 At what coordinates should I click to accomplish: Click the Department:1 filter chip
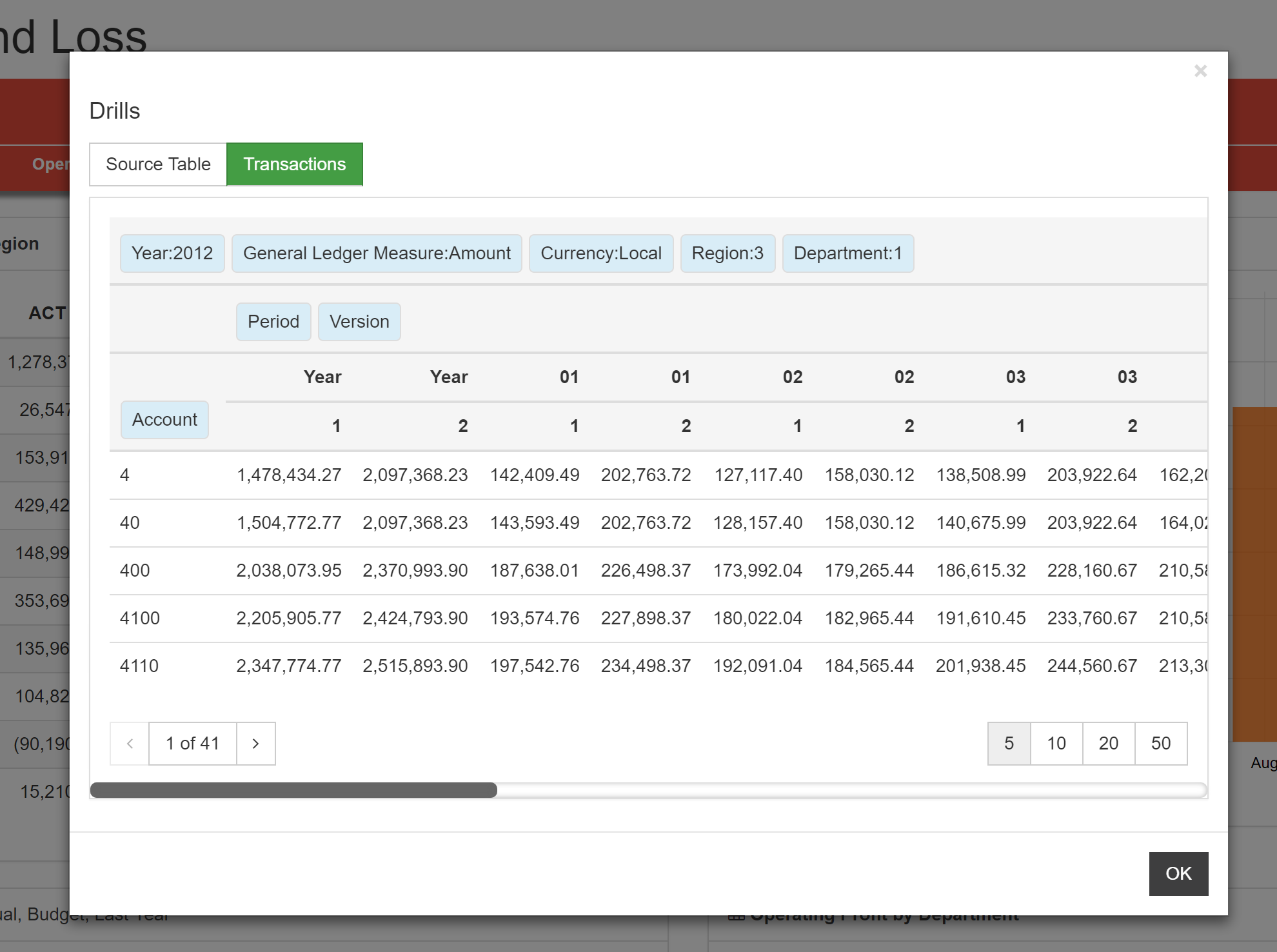[848, 253]
